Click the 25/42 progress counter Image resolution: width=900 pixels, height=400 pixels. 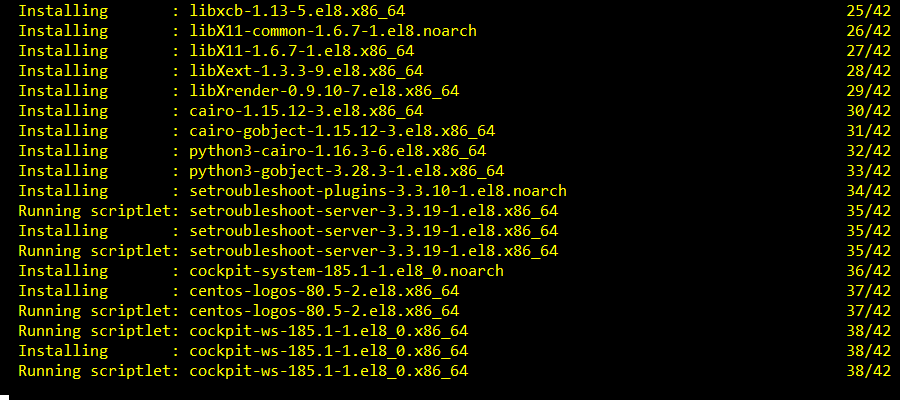click(867, 11)
